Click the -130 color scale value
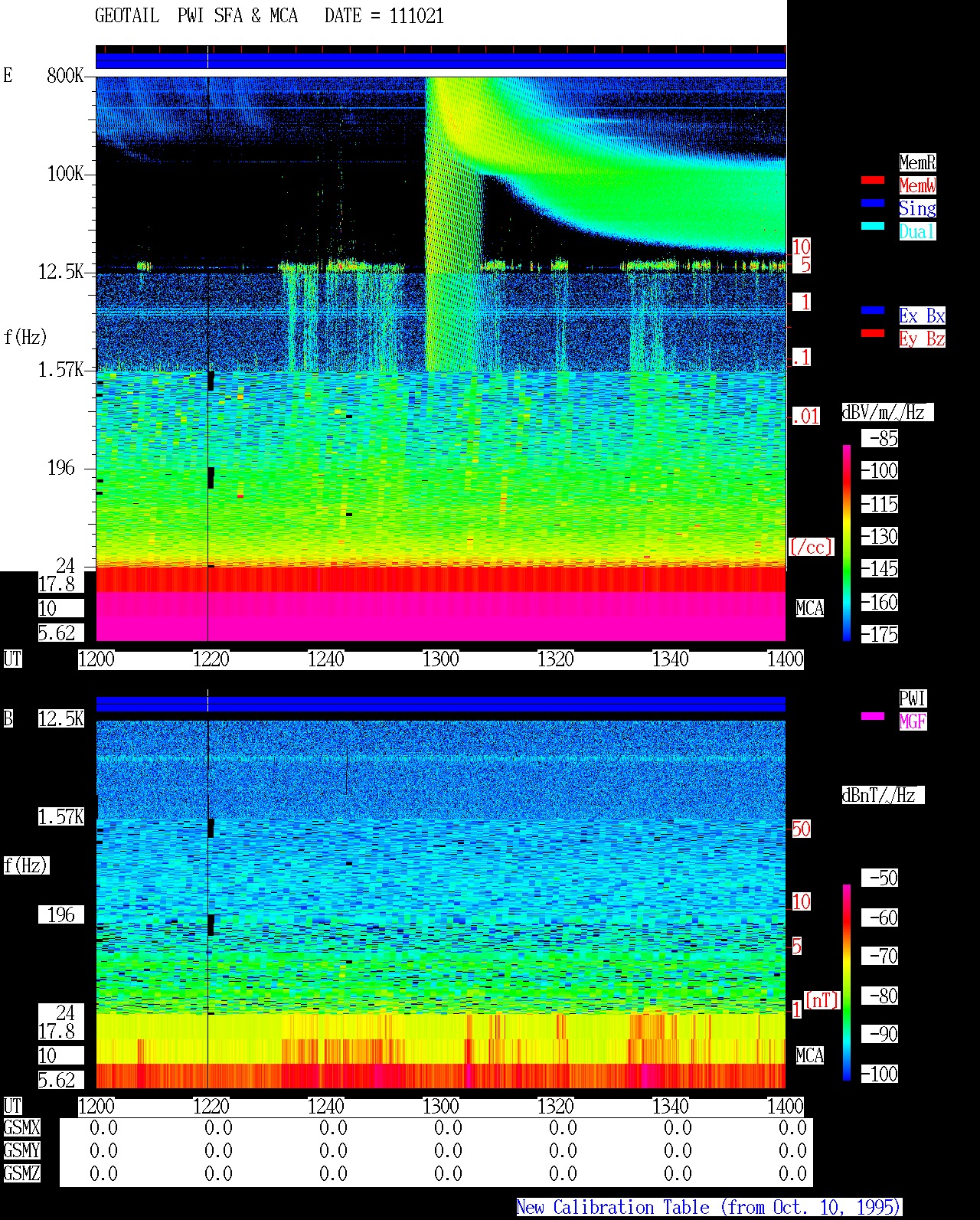 point(880,536)
